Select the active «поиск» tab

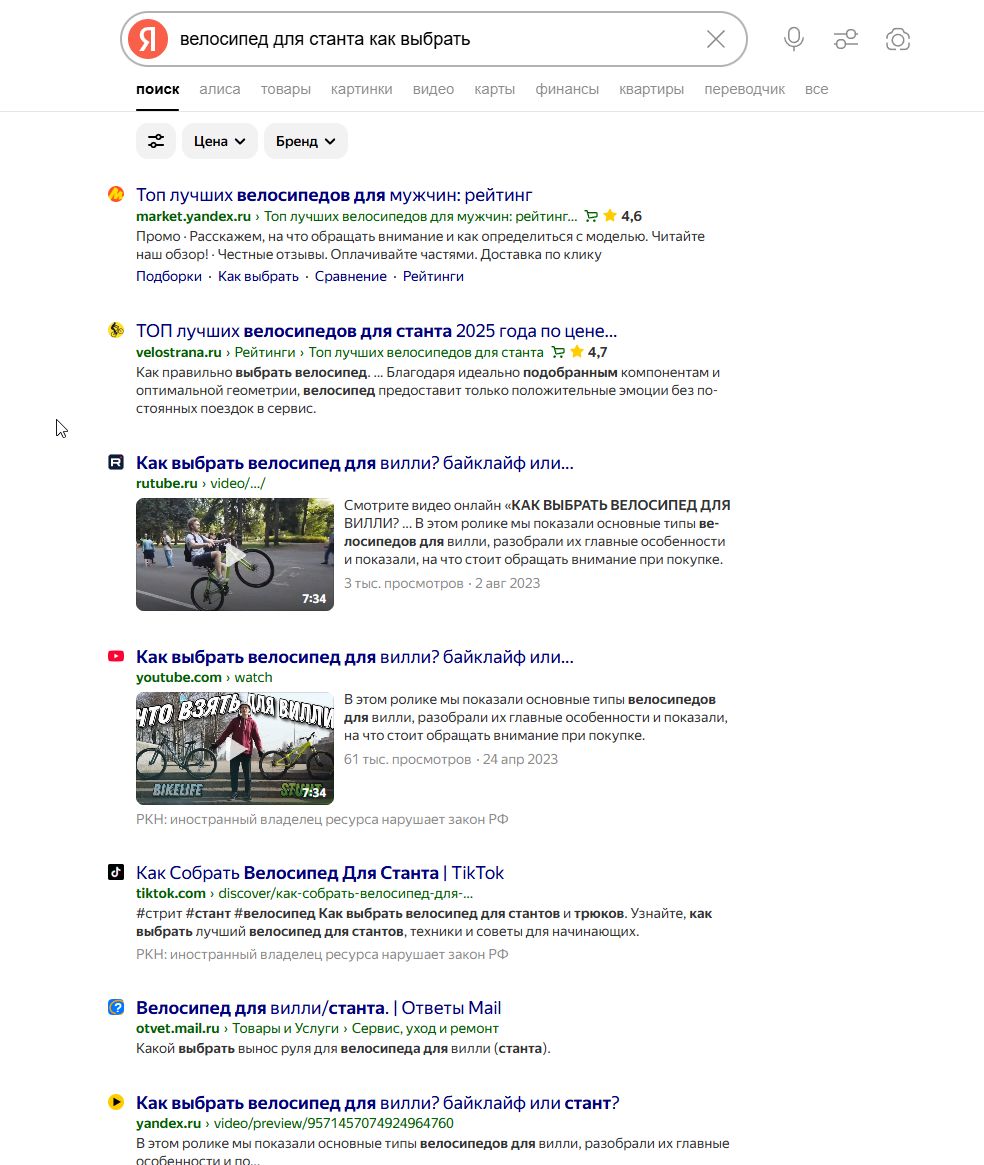pos(158,89)
